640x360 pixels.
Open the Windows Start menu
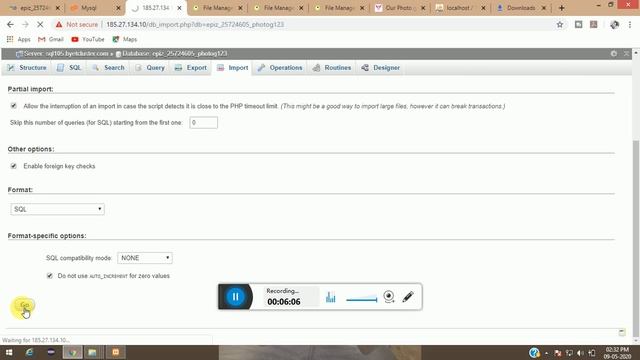coord(9,352)
